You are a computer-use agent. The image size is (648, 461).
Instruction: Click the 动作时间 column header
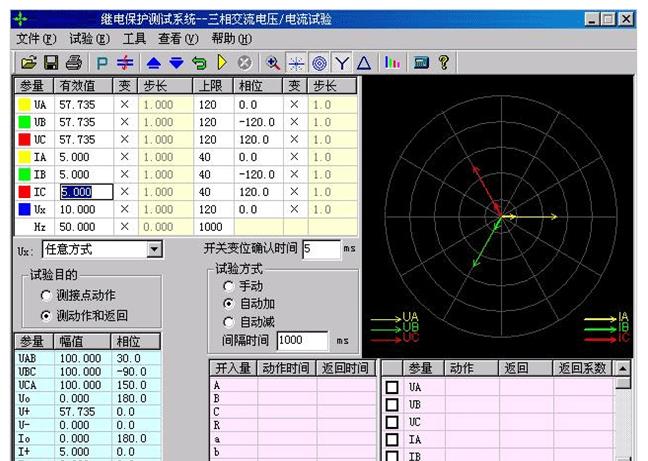(x=286, y=368)
